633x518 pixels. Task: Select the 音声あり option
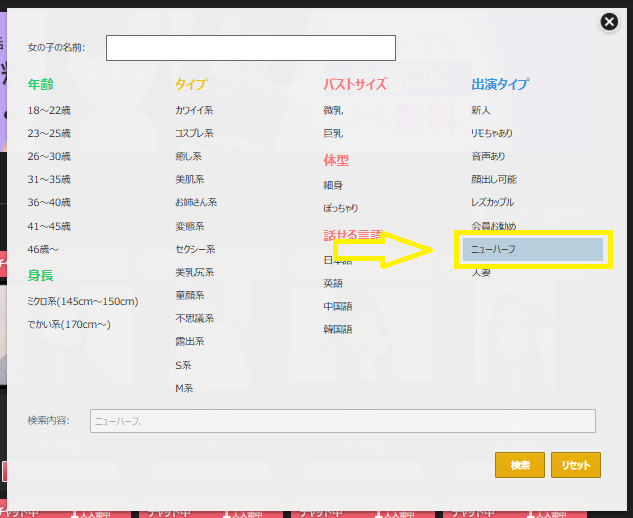489,156
